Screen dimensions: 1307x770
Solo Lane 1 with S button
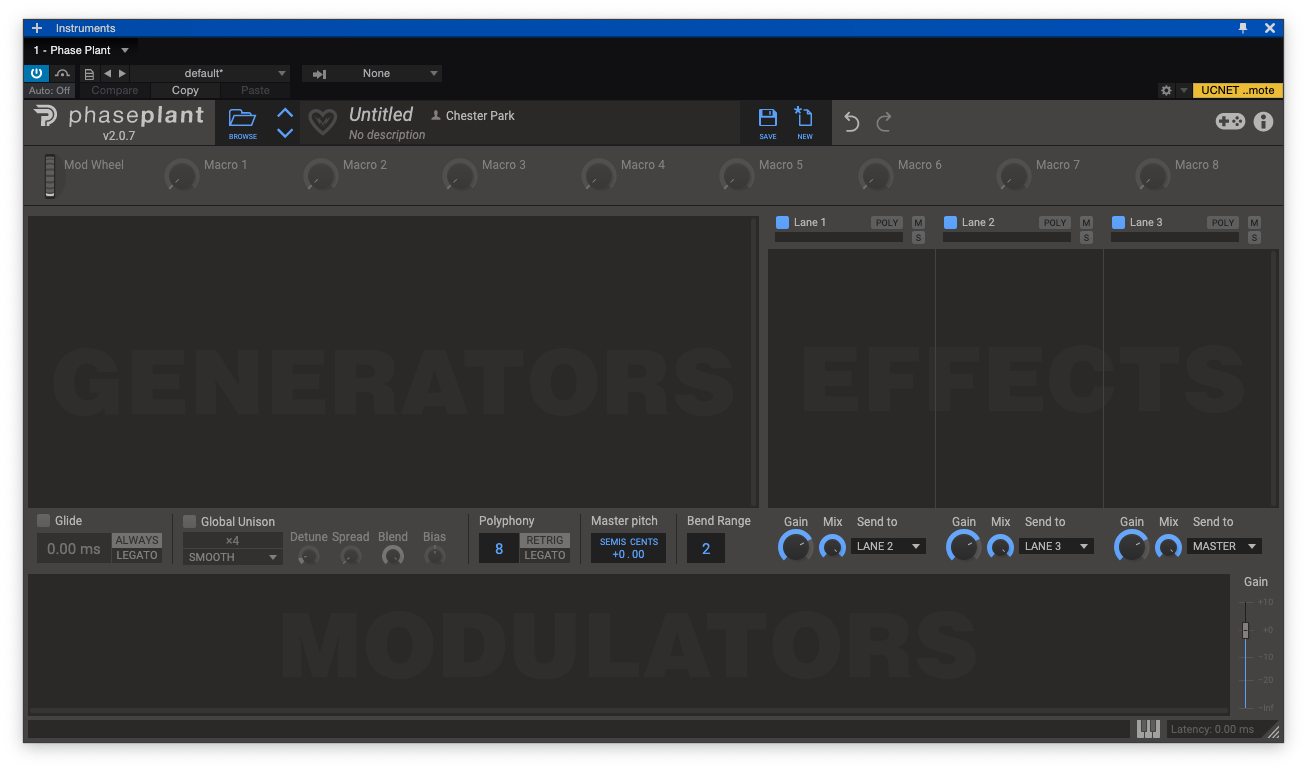(918, 237)
